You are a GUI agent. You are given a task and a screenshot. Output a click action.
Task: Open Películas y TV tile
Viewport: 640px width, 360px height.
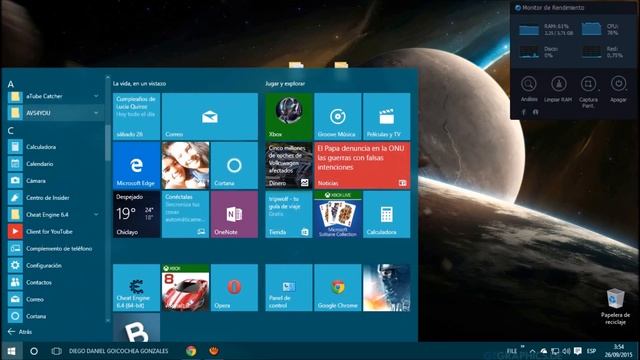(387, 116)
